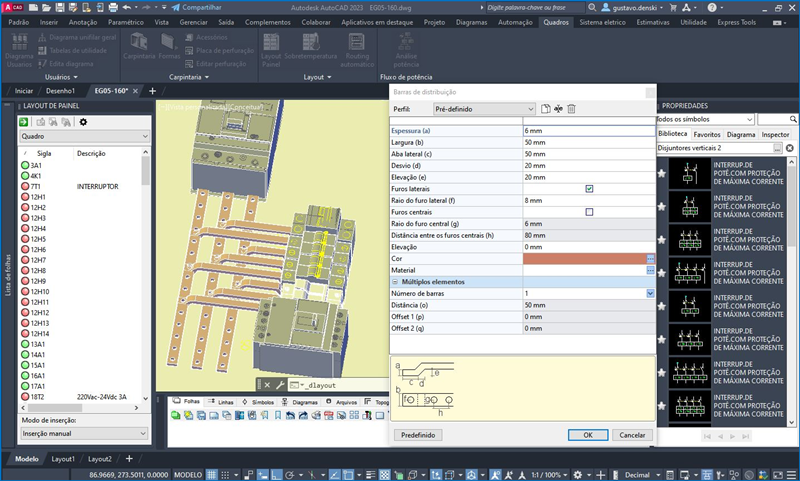Click the Predefinido button
The height and width of the screenshot is (481, 800).
[417, 435]
